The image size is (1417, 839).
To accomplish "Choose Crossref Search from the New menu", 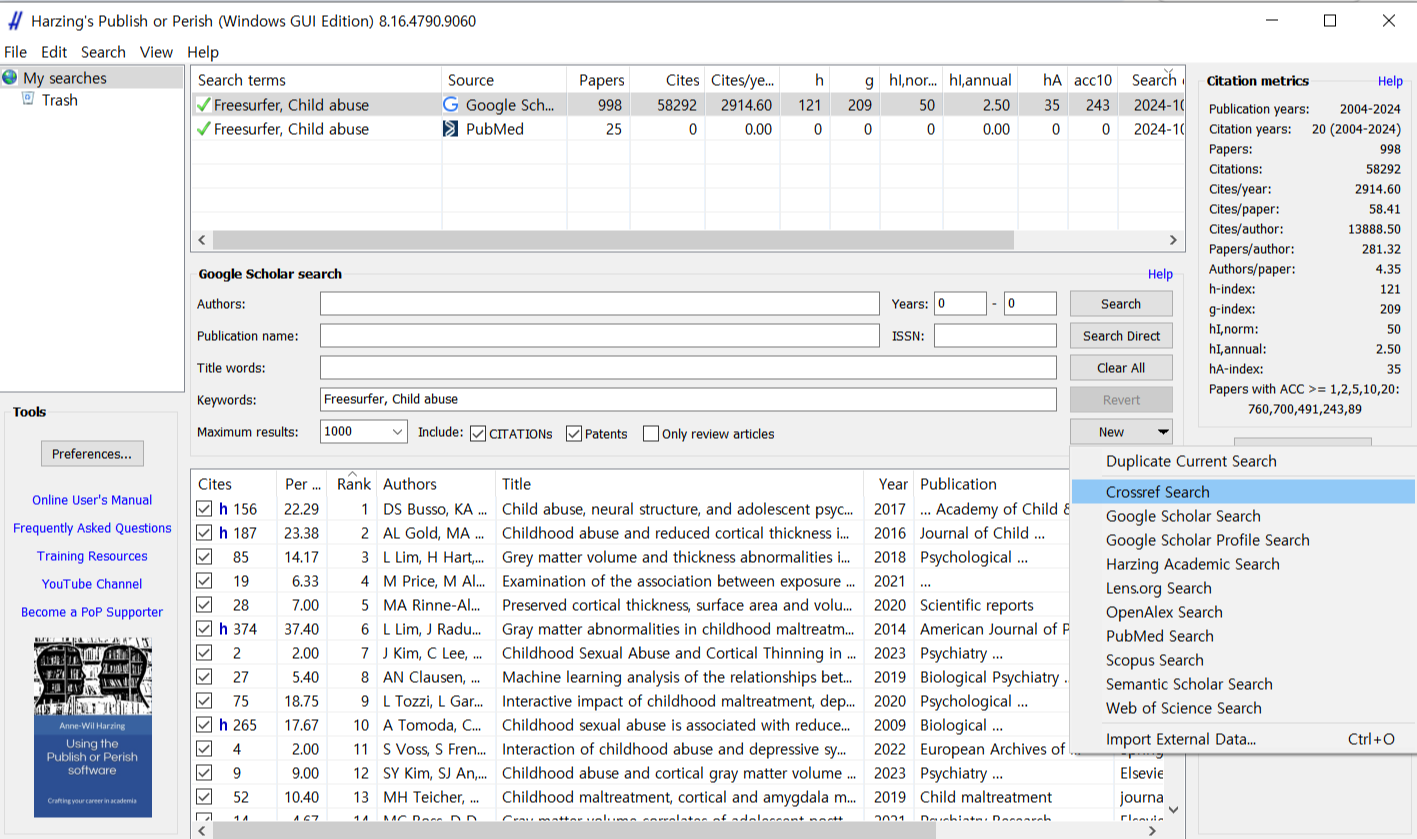I will 1243,492.
